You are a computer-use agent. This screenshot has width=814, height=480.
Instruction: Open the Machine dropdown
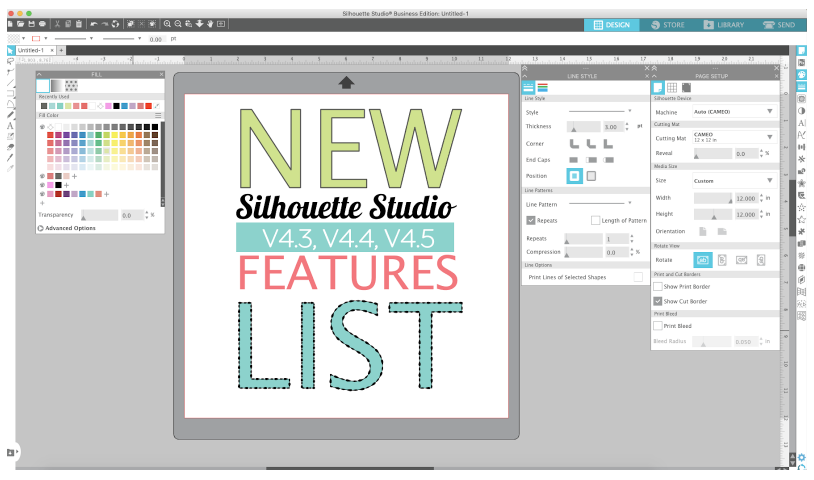pyautogui.click(x=733, y=111)
